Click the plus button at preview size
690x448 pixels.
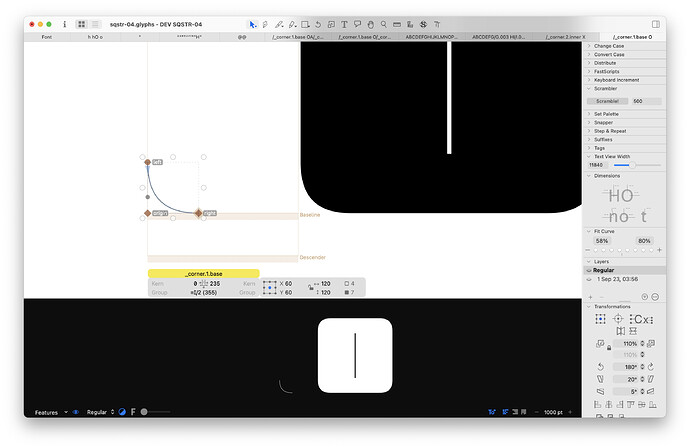(570, 412)
